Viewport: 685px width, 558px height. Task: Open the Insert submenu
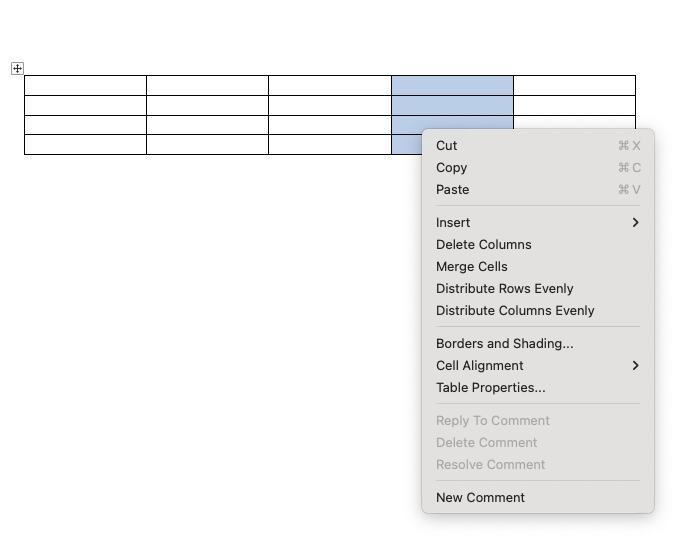point(453,223)
